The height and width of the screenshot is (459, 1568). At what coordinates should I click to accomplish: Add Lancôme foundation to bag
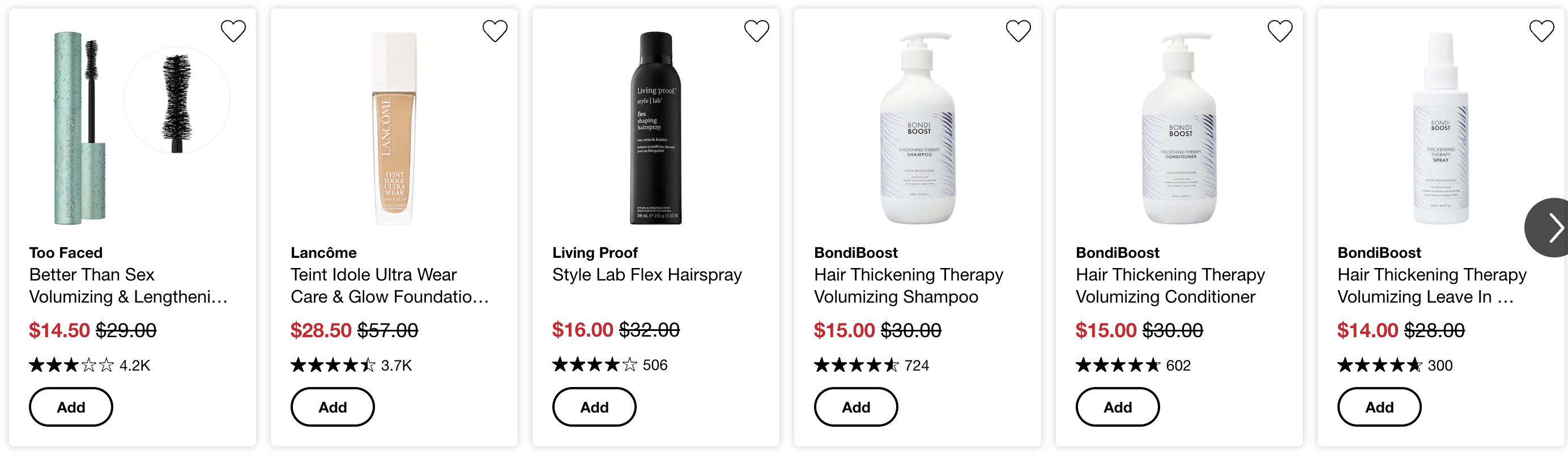click(333, 407)
